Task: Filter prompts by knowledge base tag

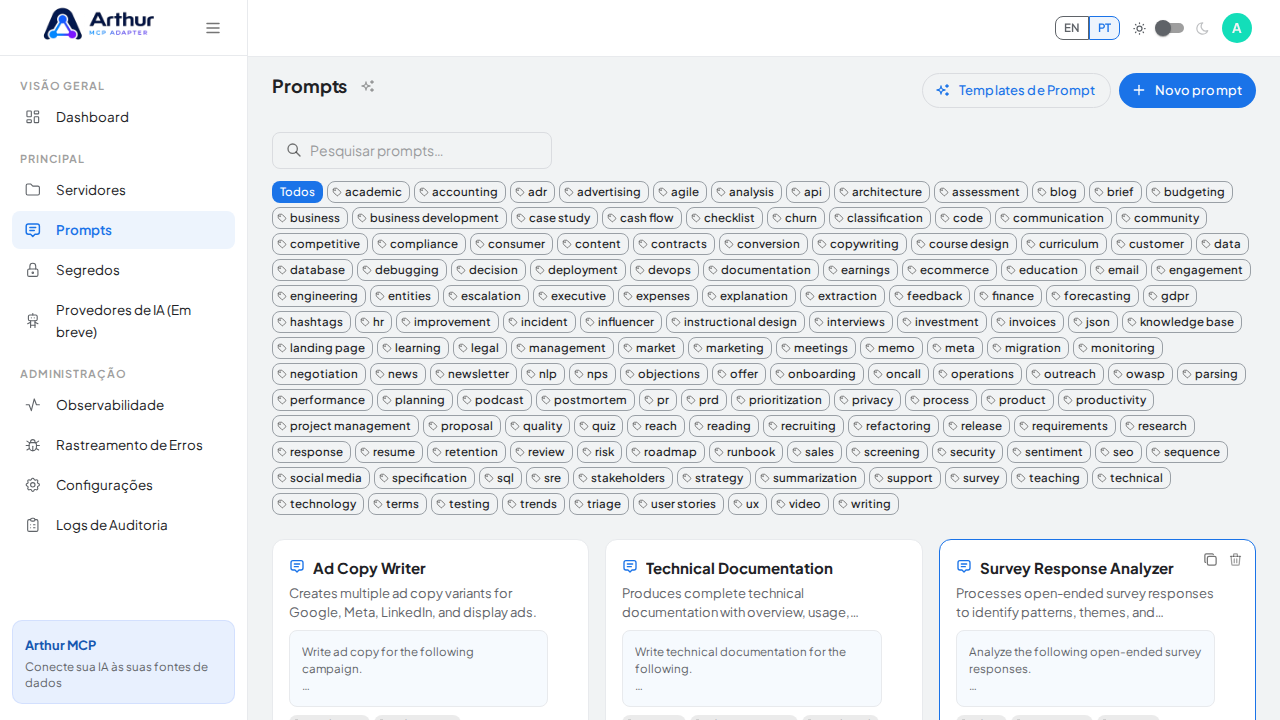Action: tap(1181, 322)
